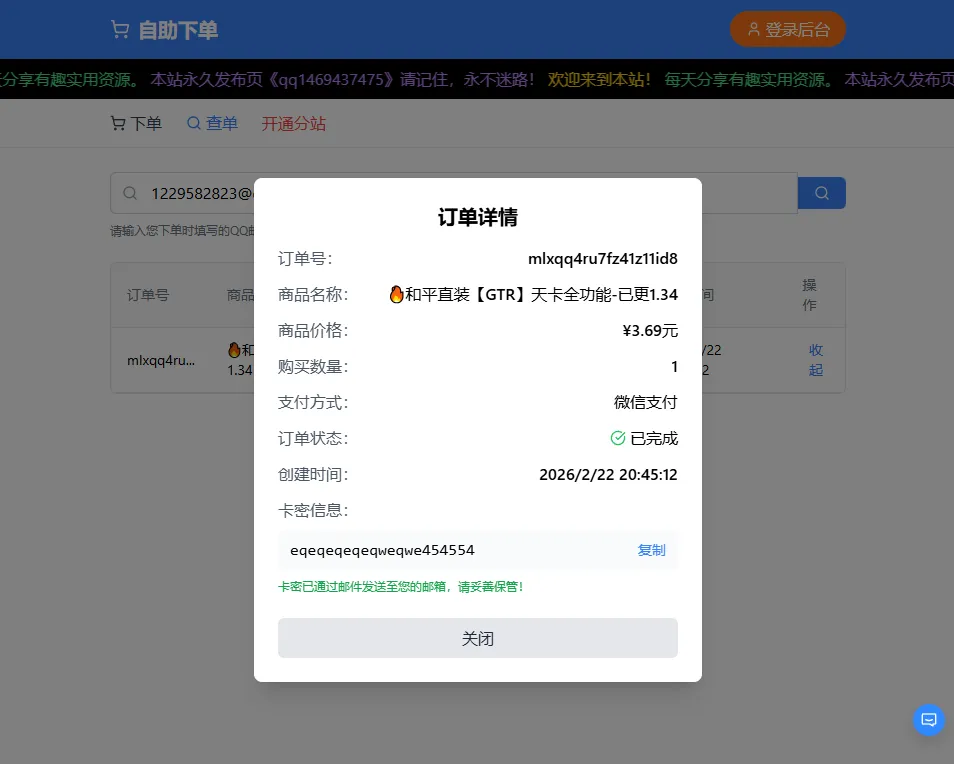Click the magnifier icon inside the search field
954x764 pixels.
(130, 192)
